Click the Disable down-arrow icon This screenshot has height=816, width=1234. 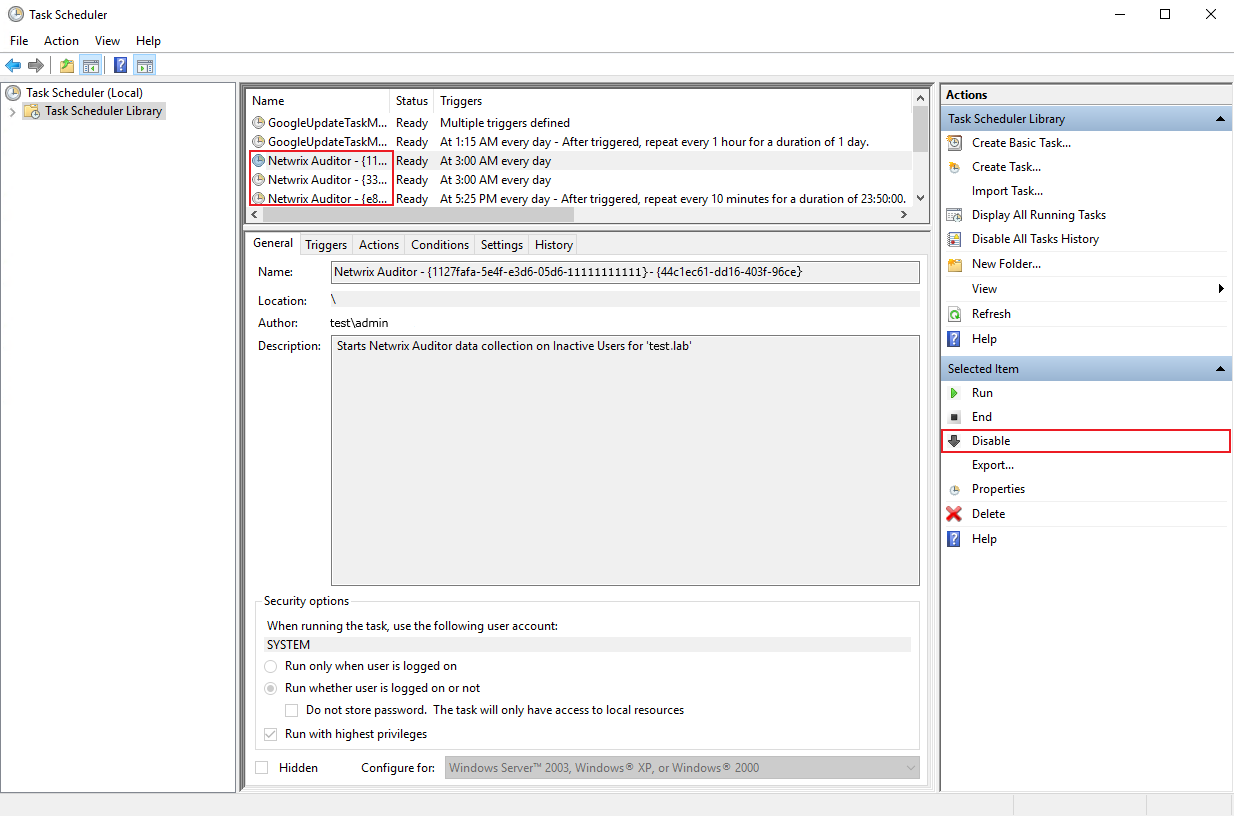(954, 441)
